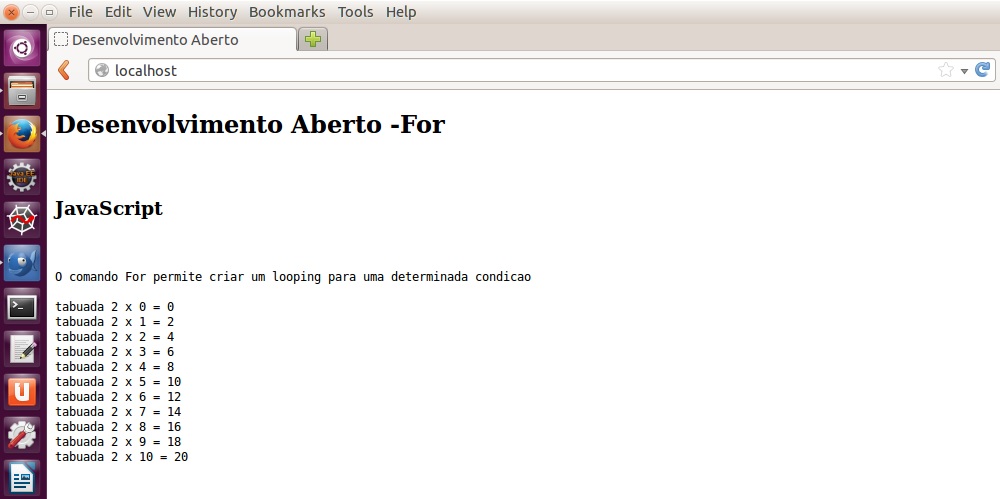Open the View menu
The image size is (1000, 499).
159,12
